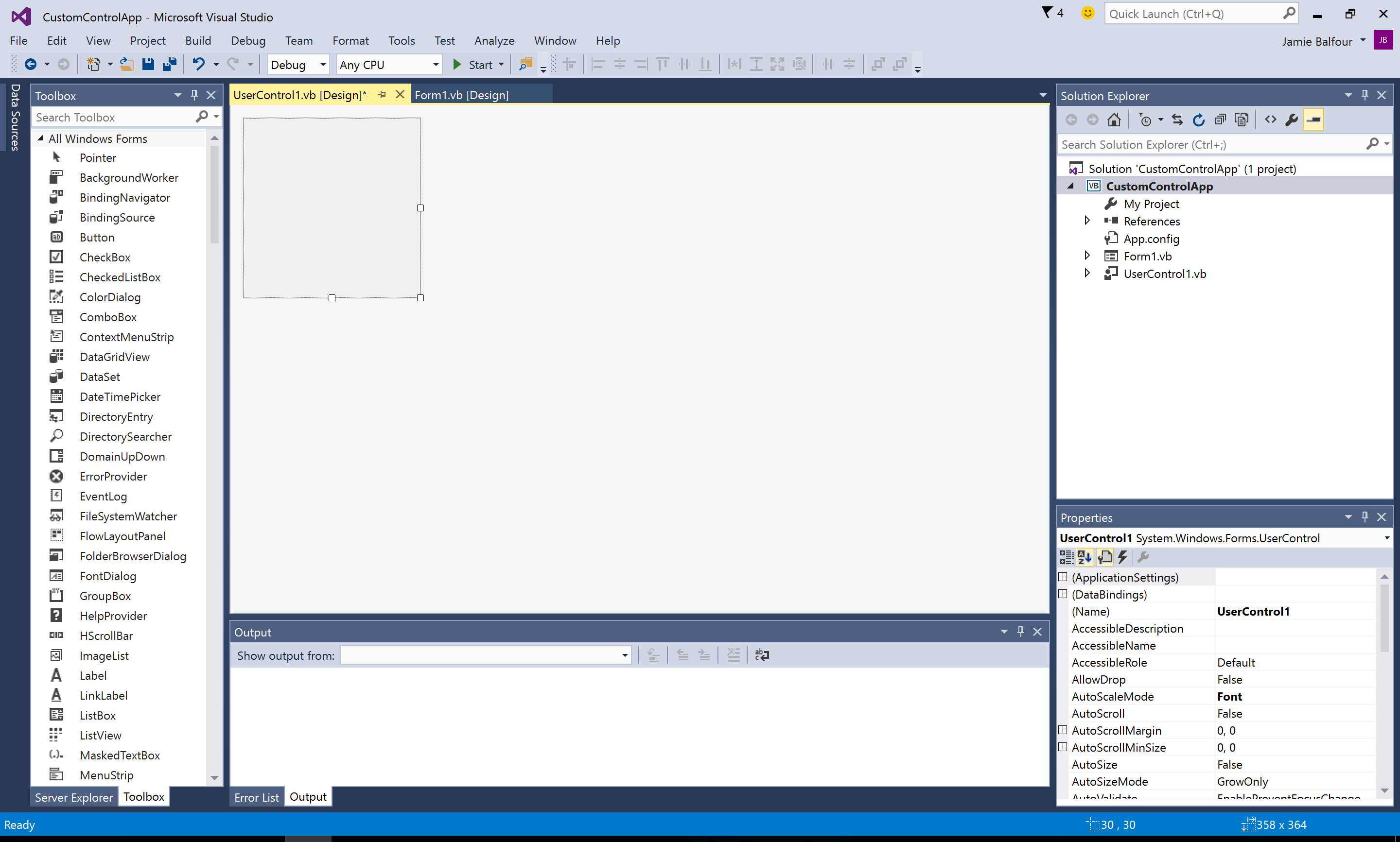Toggle Preview Selected Items in Solution Explorer
Image resolution: width=1400 pixels, height=842 pixels.
1313,120
